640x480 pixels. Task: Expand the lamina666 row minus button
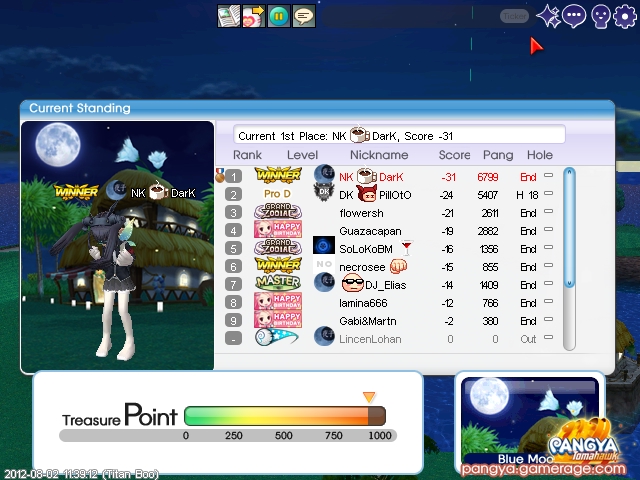coord(549,301)
